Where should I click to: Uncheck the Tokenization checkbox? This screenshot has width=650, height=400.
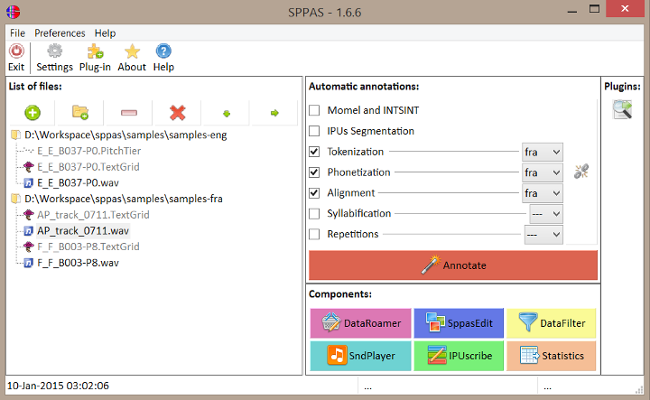point(315,152)
